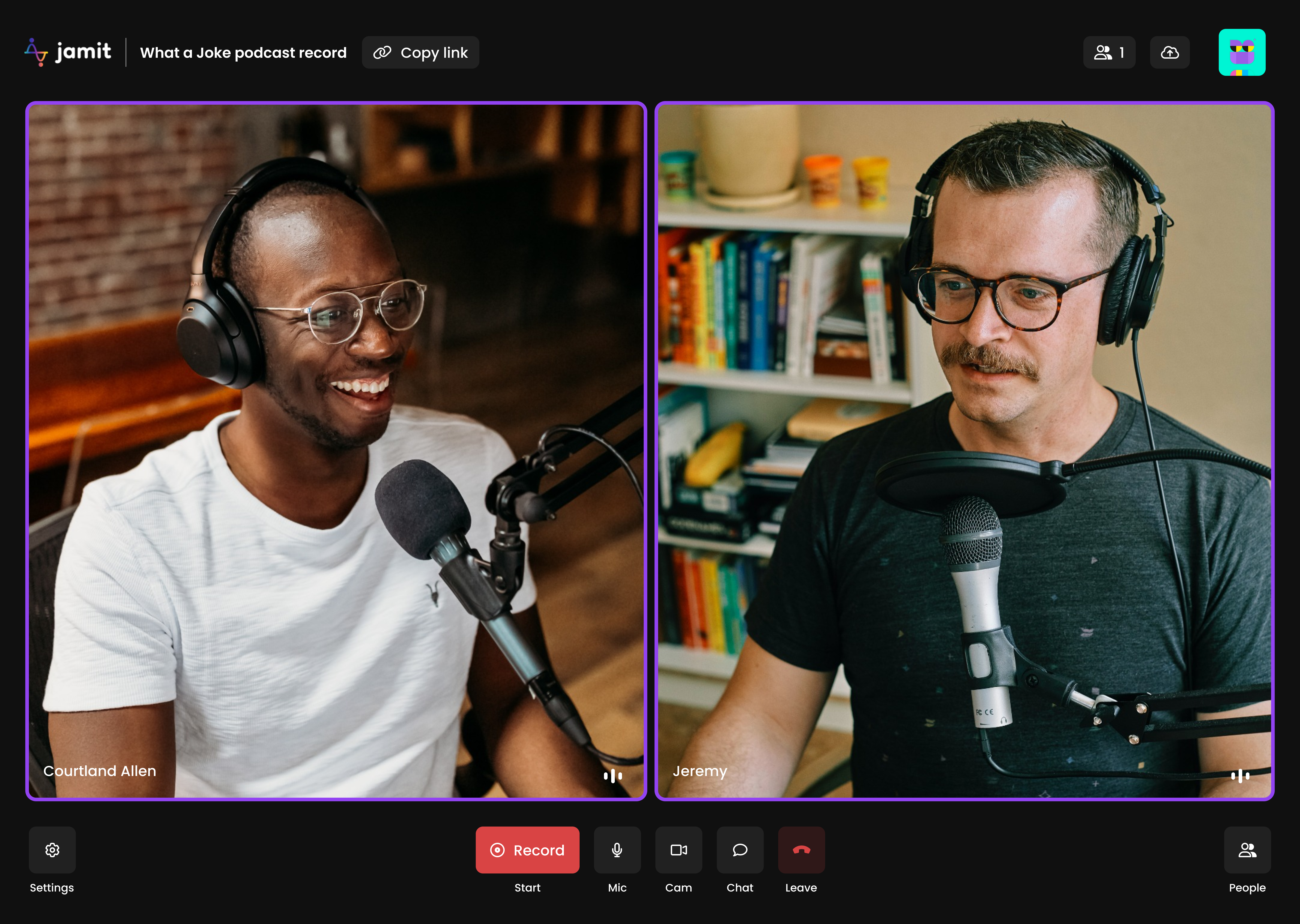Click the session title text
1300x924 pixels.
click(243, 53)
